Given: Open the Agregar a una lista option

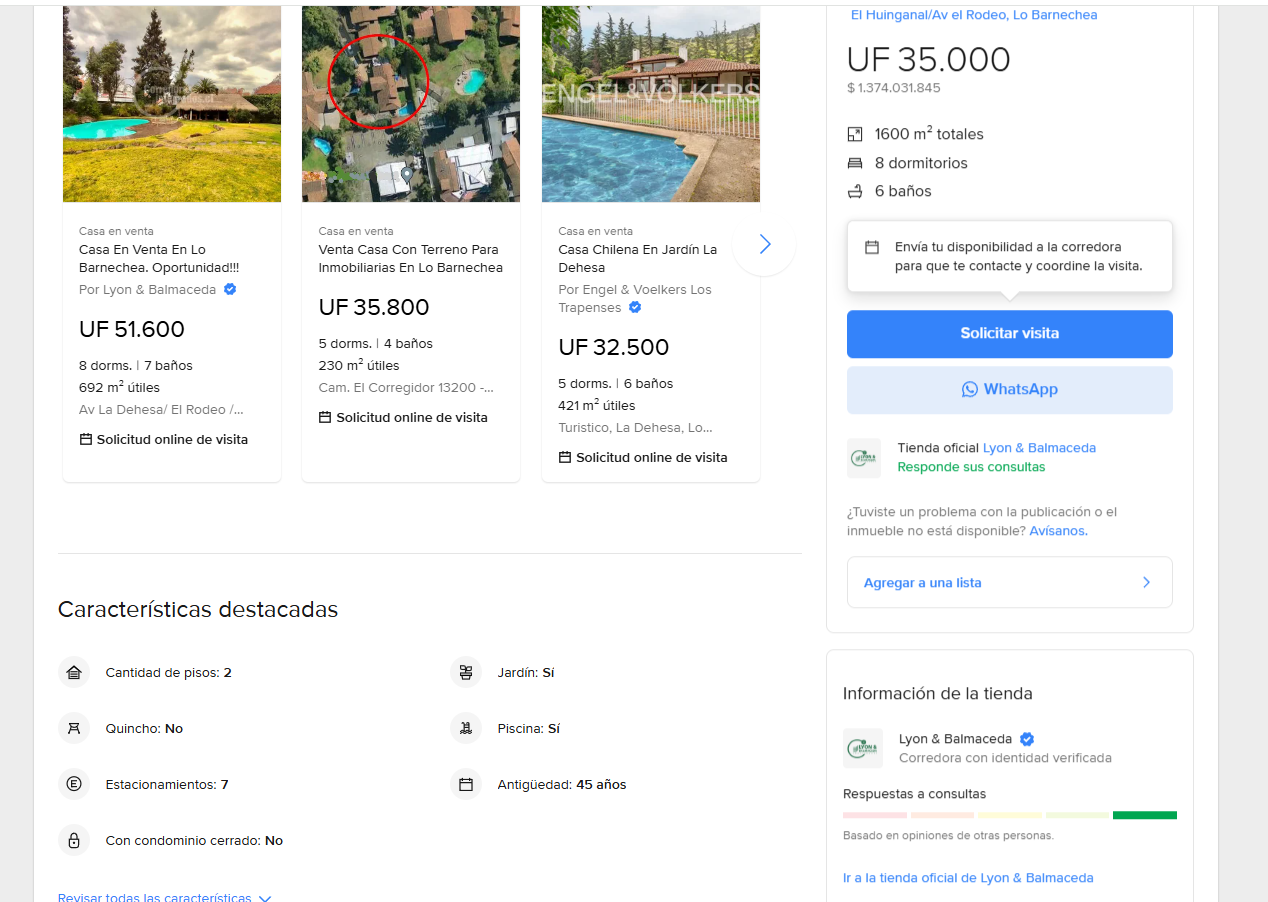Looking at the screenshot, I should [x=1009, y=582].
